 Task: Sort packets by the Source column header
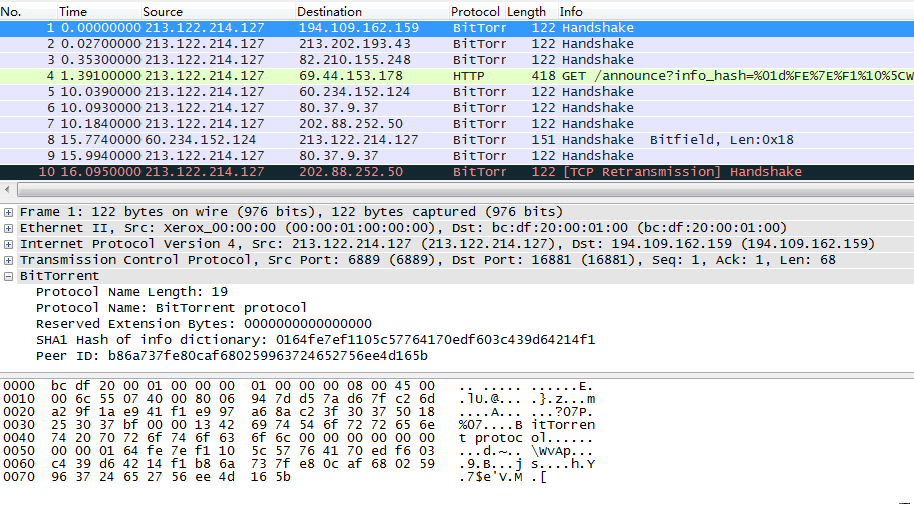click(x=217, y=12)
